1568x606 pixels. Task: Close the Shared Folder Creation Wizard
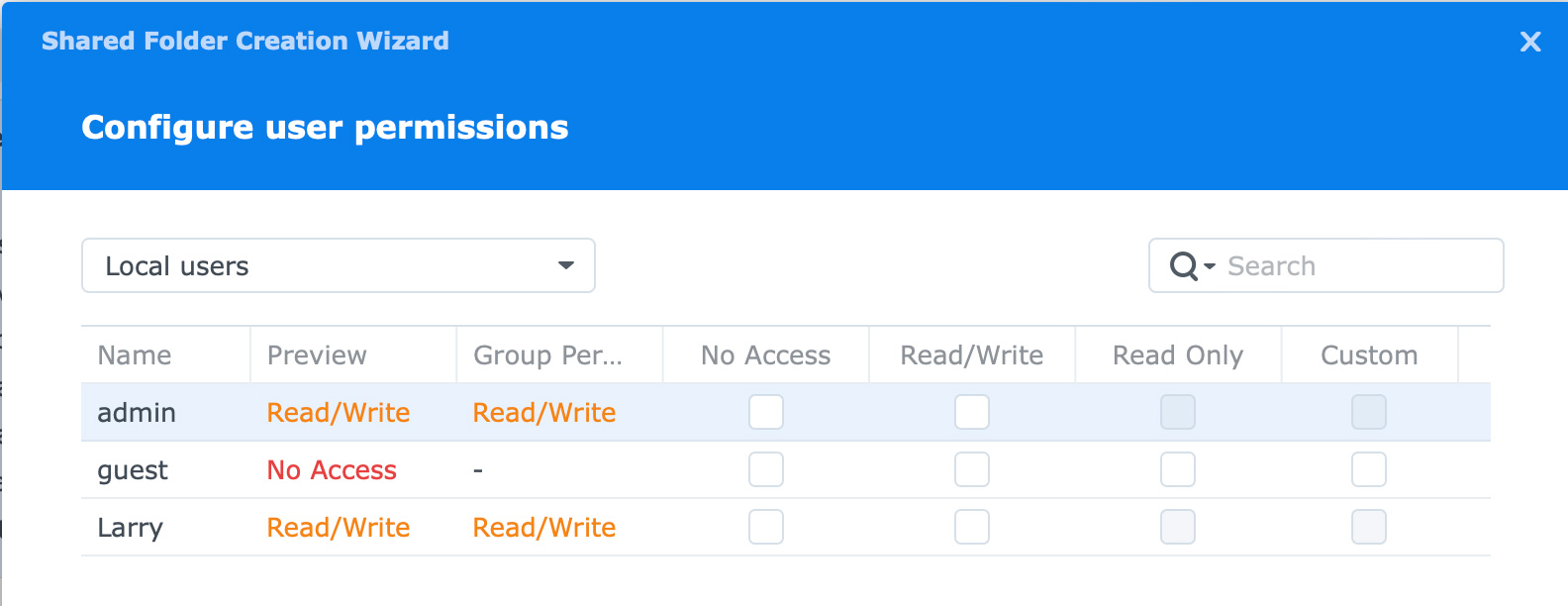point(1530,42)
